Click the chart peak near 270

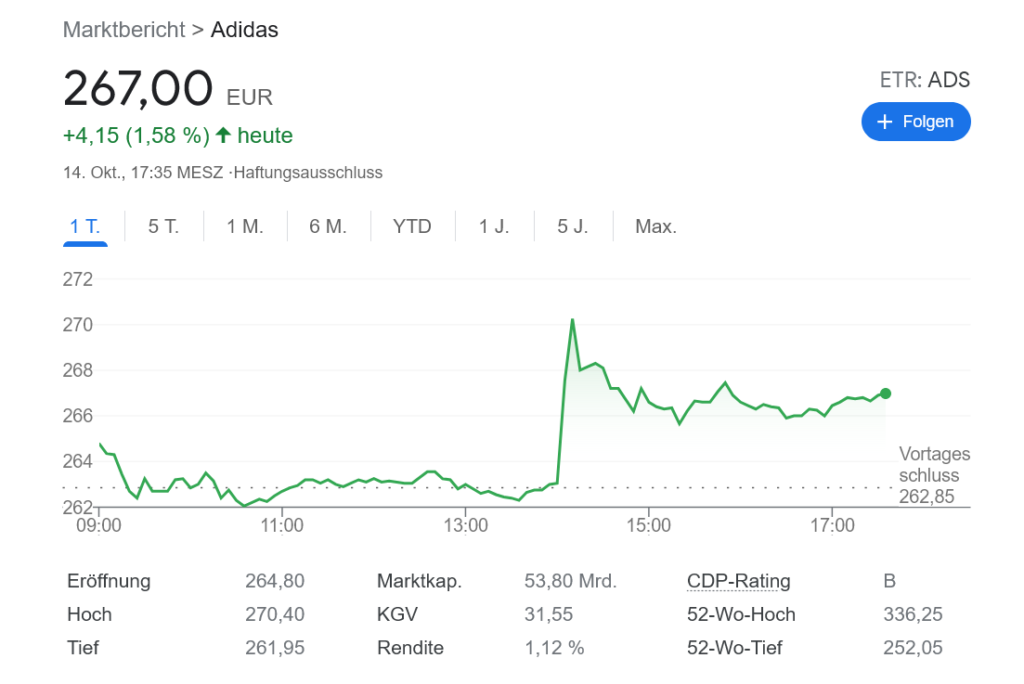(x=572, y=320)
